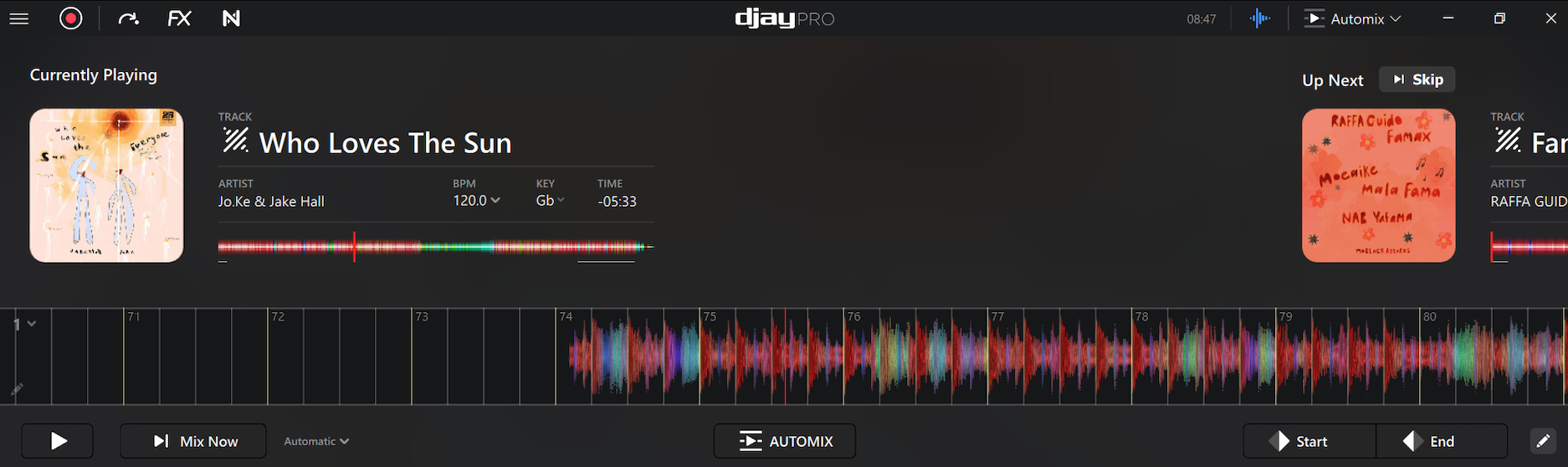Click the bar 77 marker in the waveform
1568x467 pixels.
tap(997, 316)
